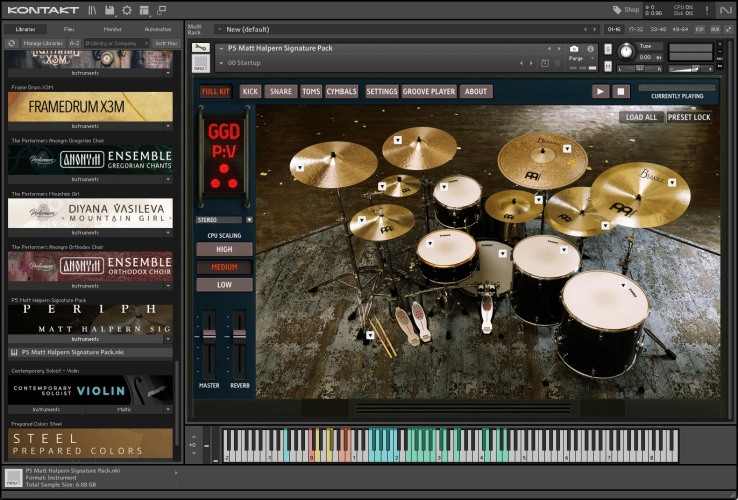Viewport: 738px width, 500px height.
Task: Switch to the CYMBALS tab
Action: (341, 91)
